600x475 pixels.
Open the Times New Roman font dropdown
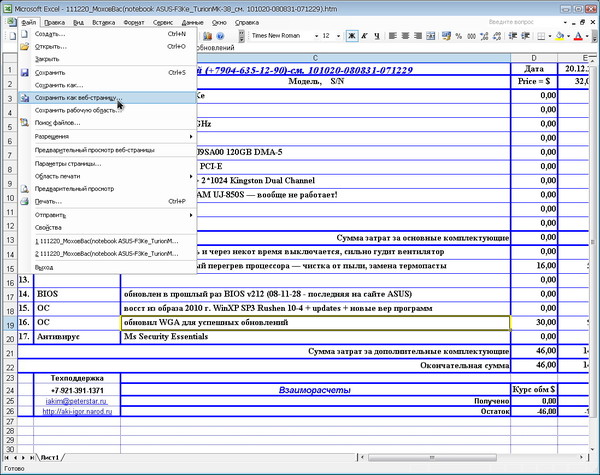pyautogui.click(x=316, y=36)
